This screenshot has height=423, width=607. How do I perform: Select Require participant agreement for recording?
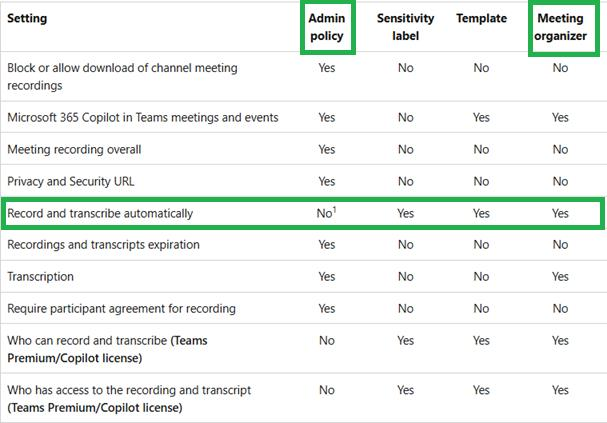(x=121, y=308)
